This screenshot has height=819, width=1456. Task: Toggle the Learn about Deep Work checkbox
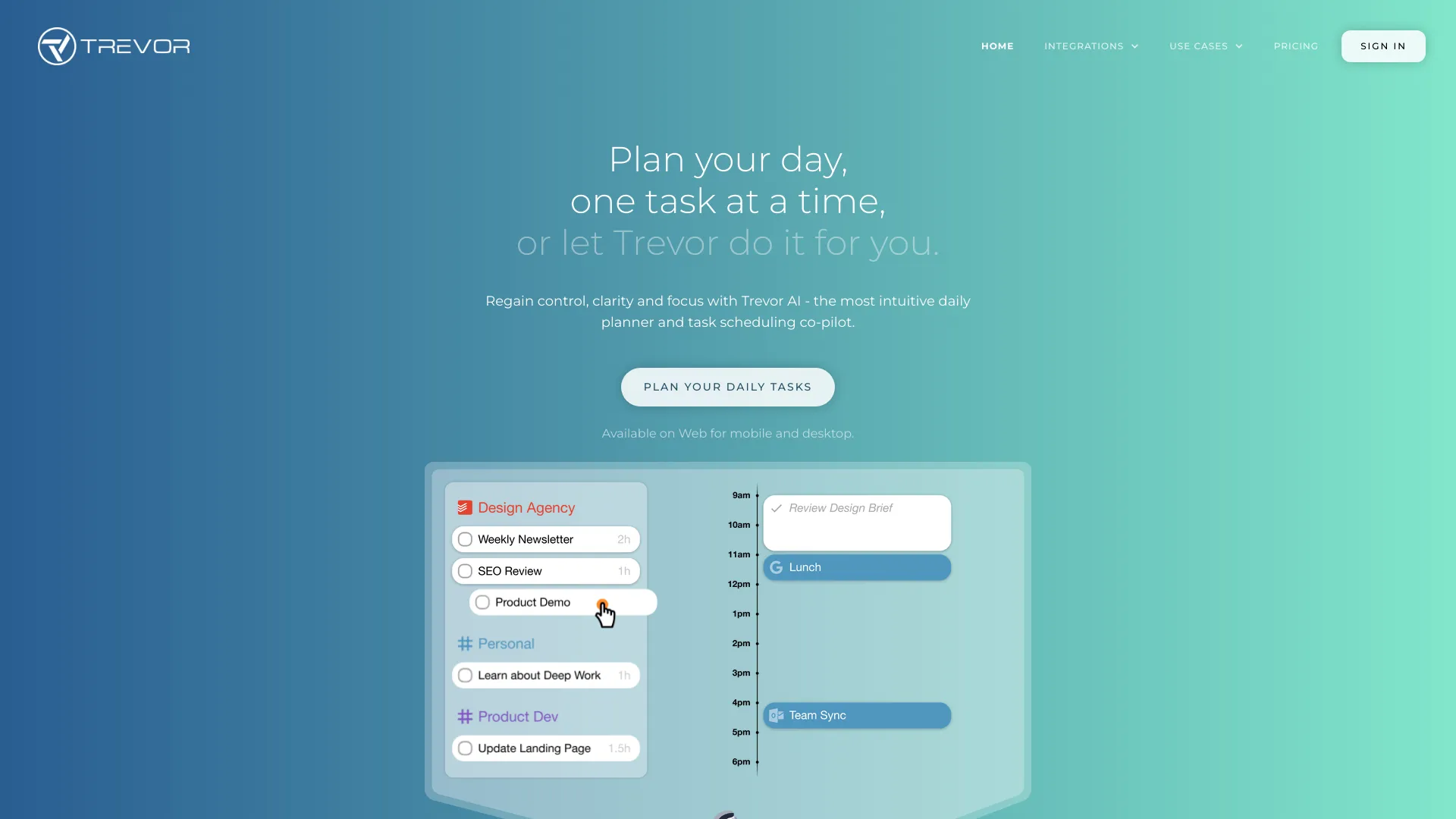click(465, 675)
